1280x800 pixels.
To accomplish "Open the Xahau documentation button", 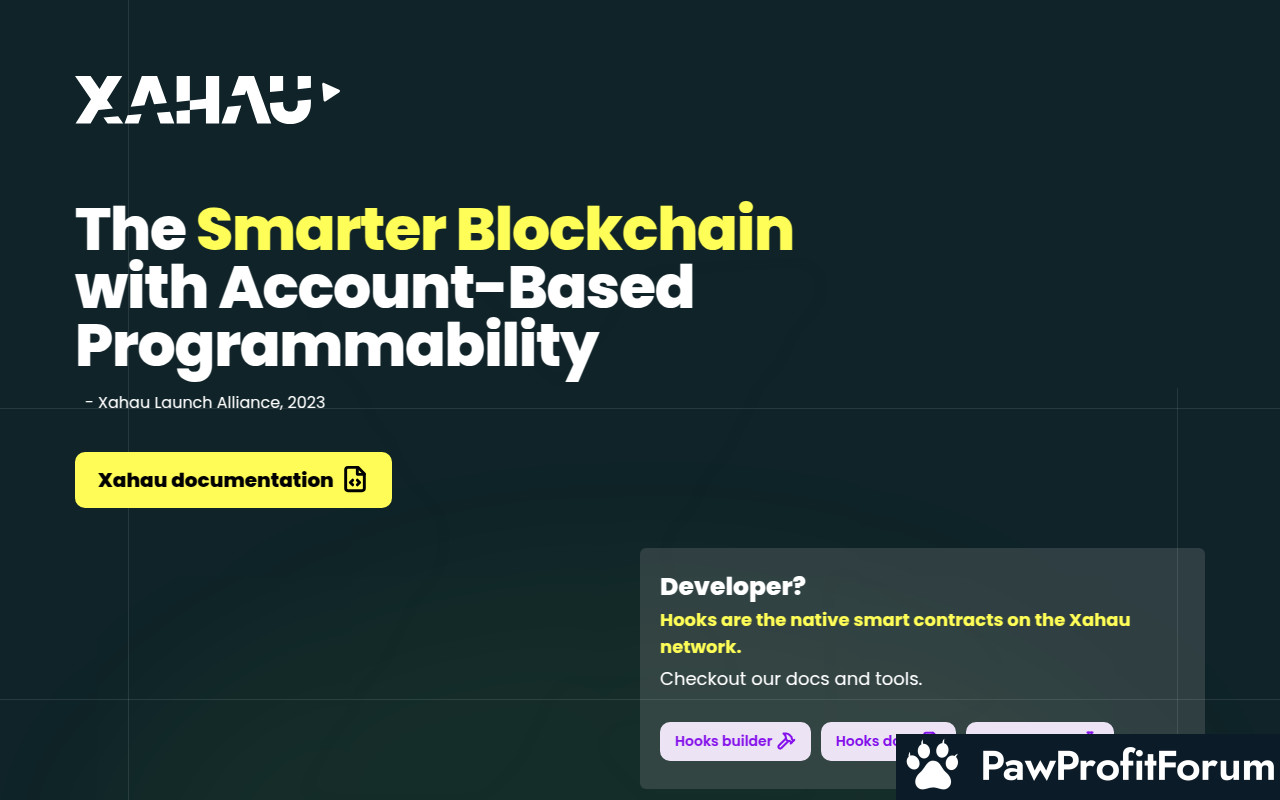I will (x=233, y=480).
